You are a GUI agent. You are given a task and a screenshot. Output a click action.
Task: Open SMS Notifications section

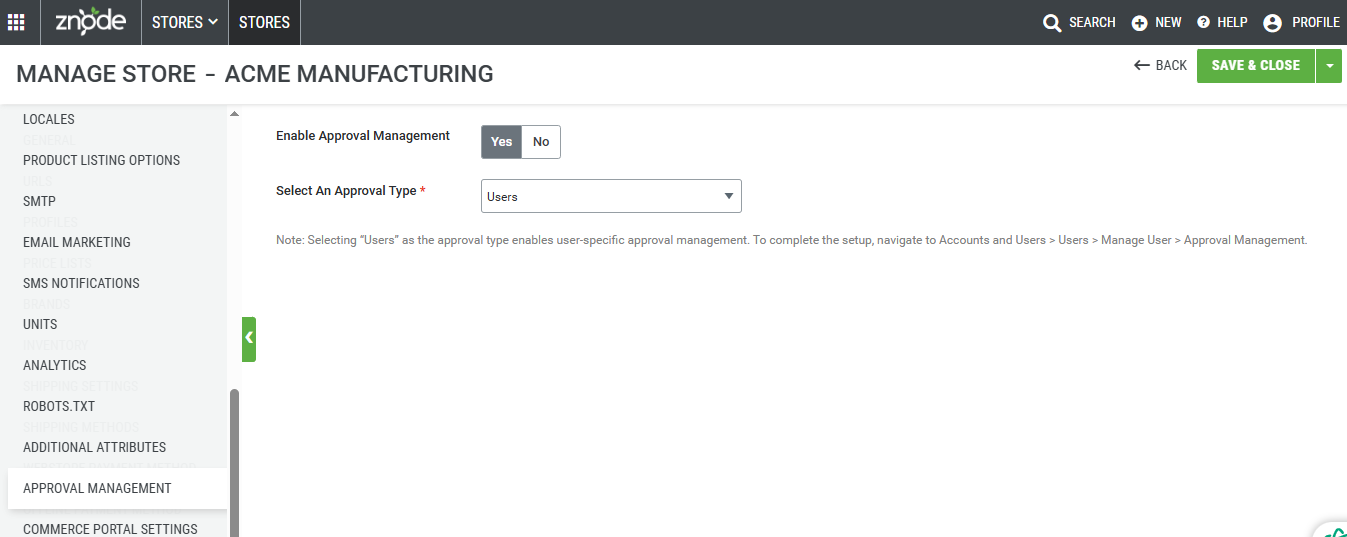pos(81,283)
